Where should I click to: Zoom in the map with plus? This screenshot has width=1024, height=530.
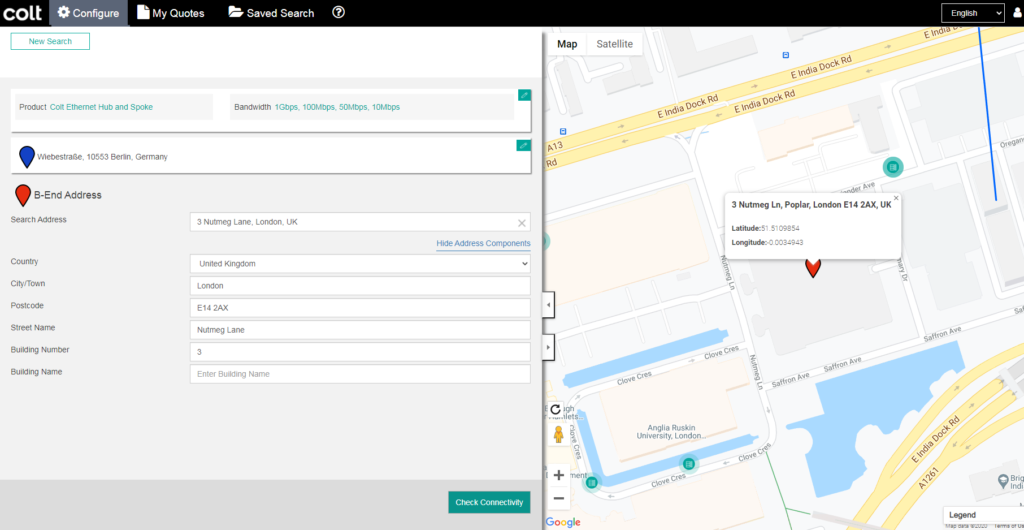[558, 475]
